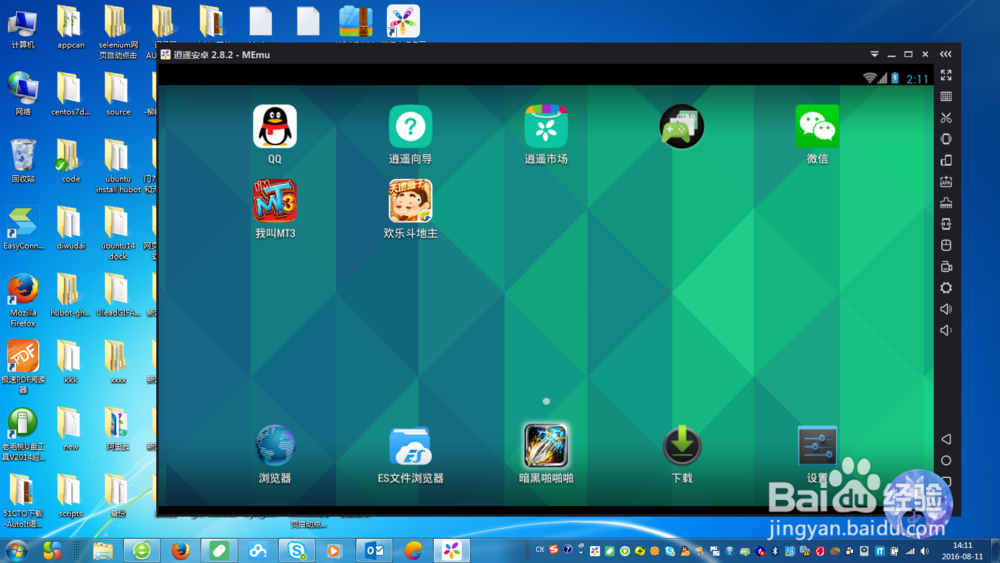Open MEmu settings gear in sidebar
Image resolution: width=1000 pixels, height=563 pixels.
(x=946, y=288)
